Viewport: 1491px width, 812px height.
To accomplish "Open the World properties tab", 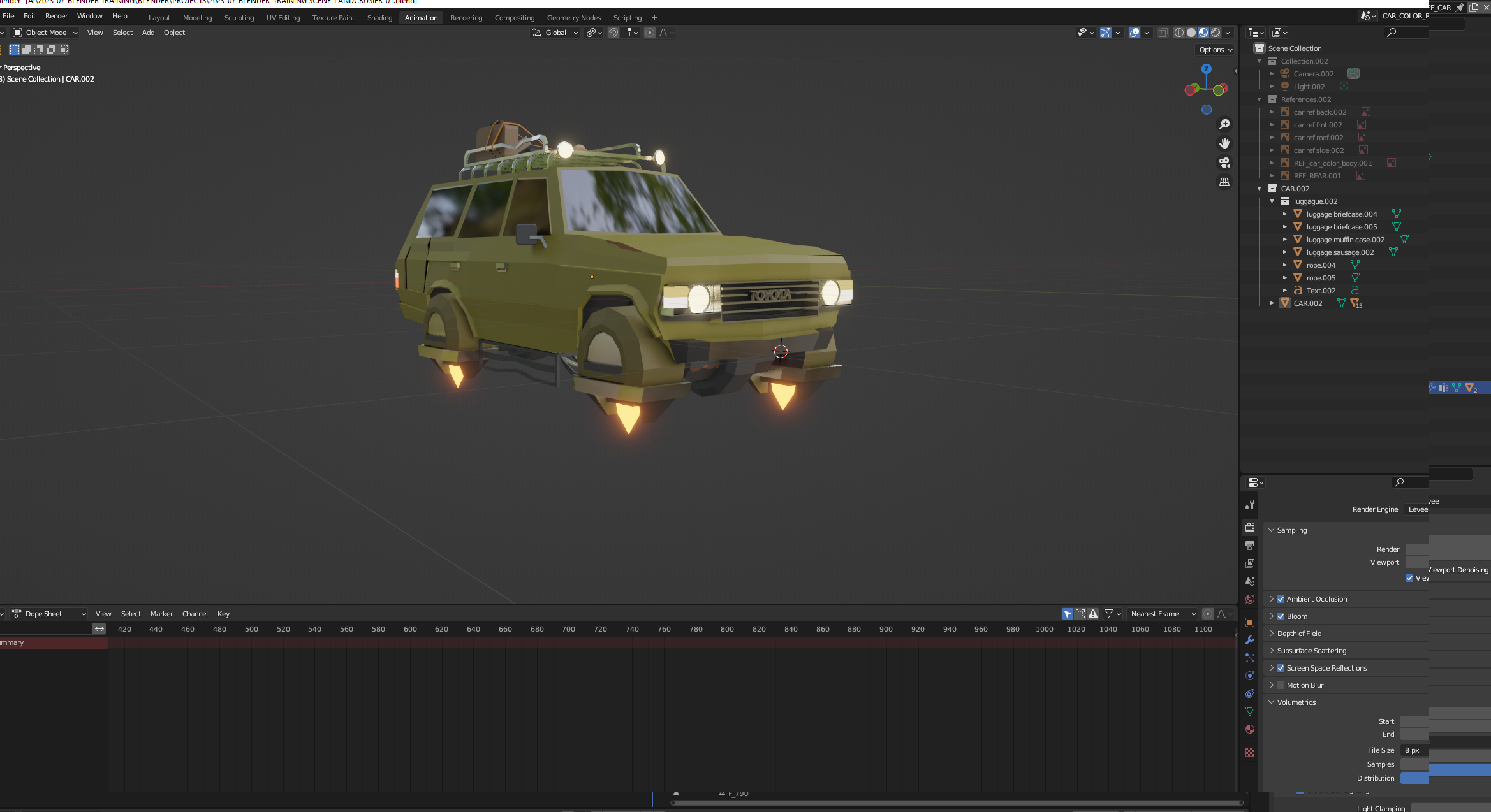I will pyautogui.click(x=1250, y=599).
